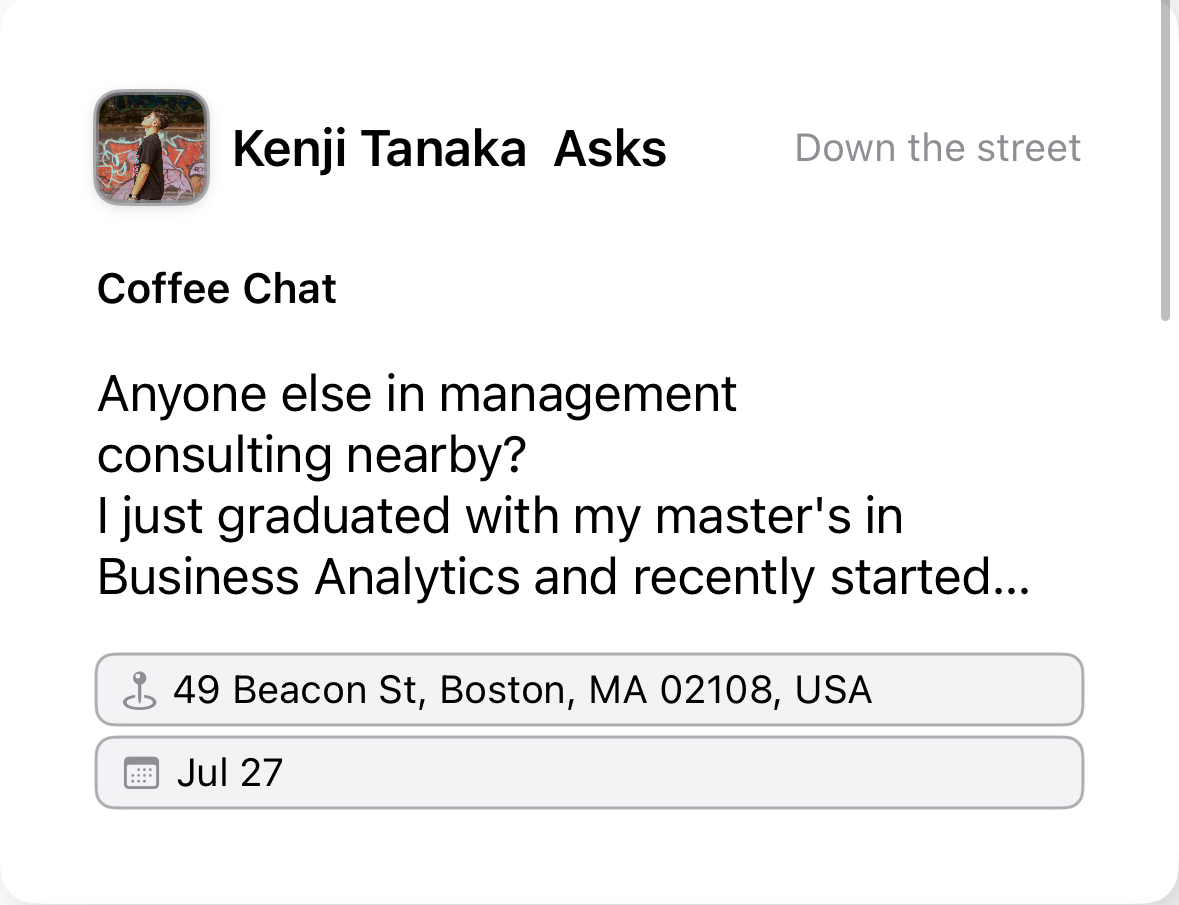Click the Kenji Tanaka name

(379, 150)
